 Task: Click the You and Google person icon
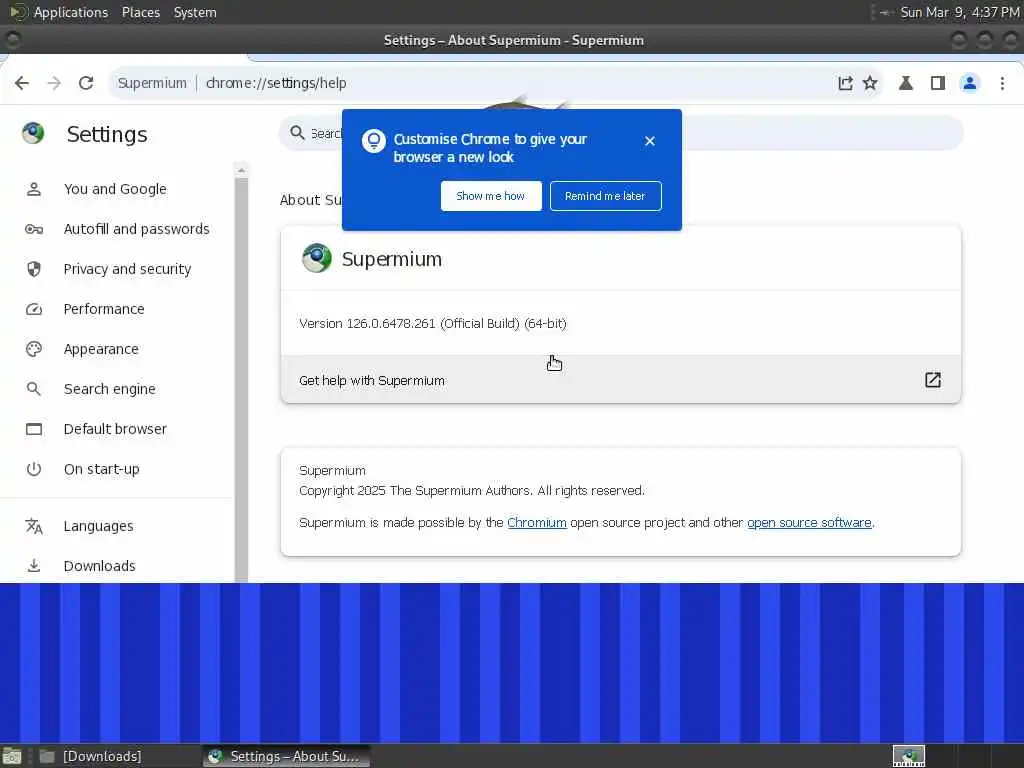(x=34, y=189)
